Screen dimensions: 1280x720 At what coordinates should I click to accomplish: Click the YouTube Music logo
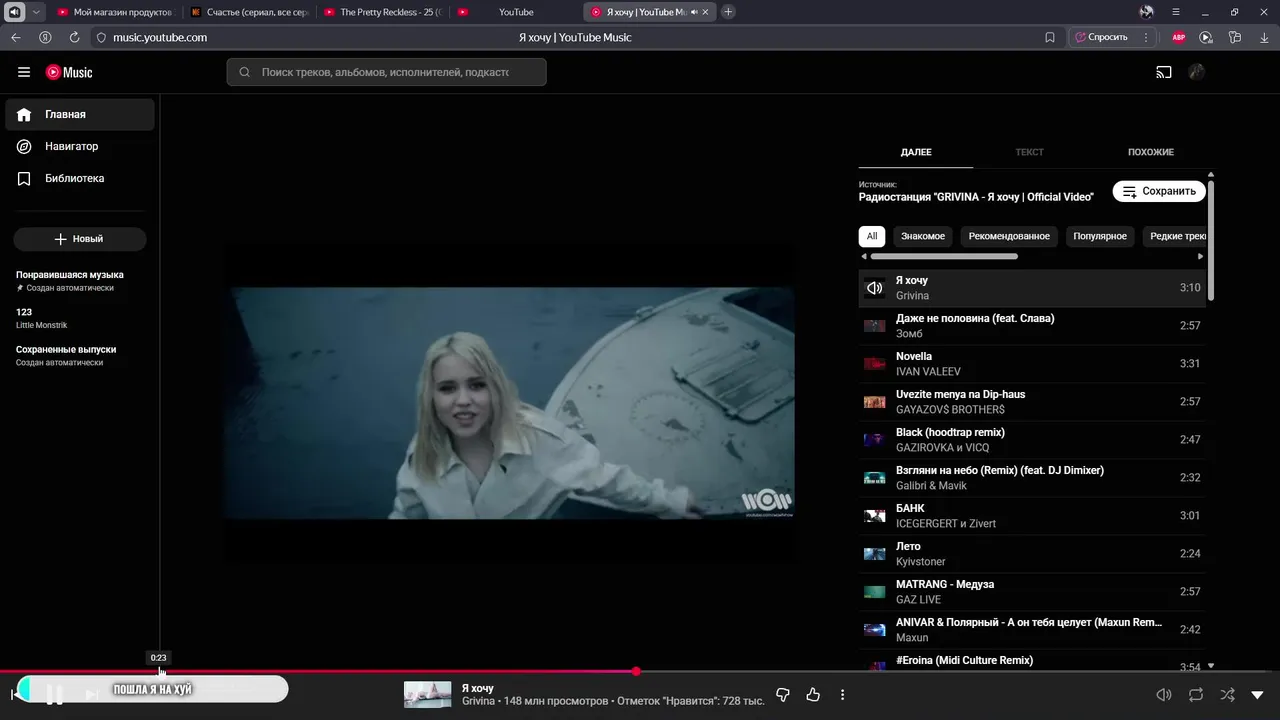(x=69, y=72)
